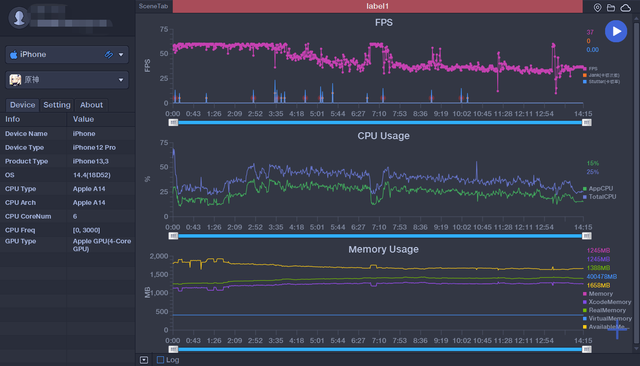Click the CPU Usage chart title
This screenshot has height=366, width=640.
click(383, 136)
